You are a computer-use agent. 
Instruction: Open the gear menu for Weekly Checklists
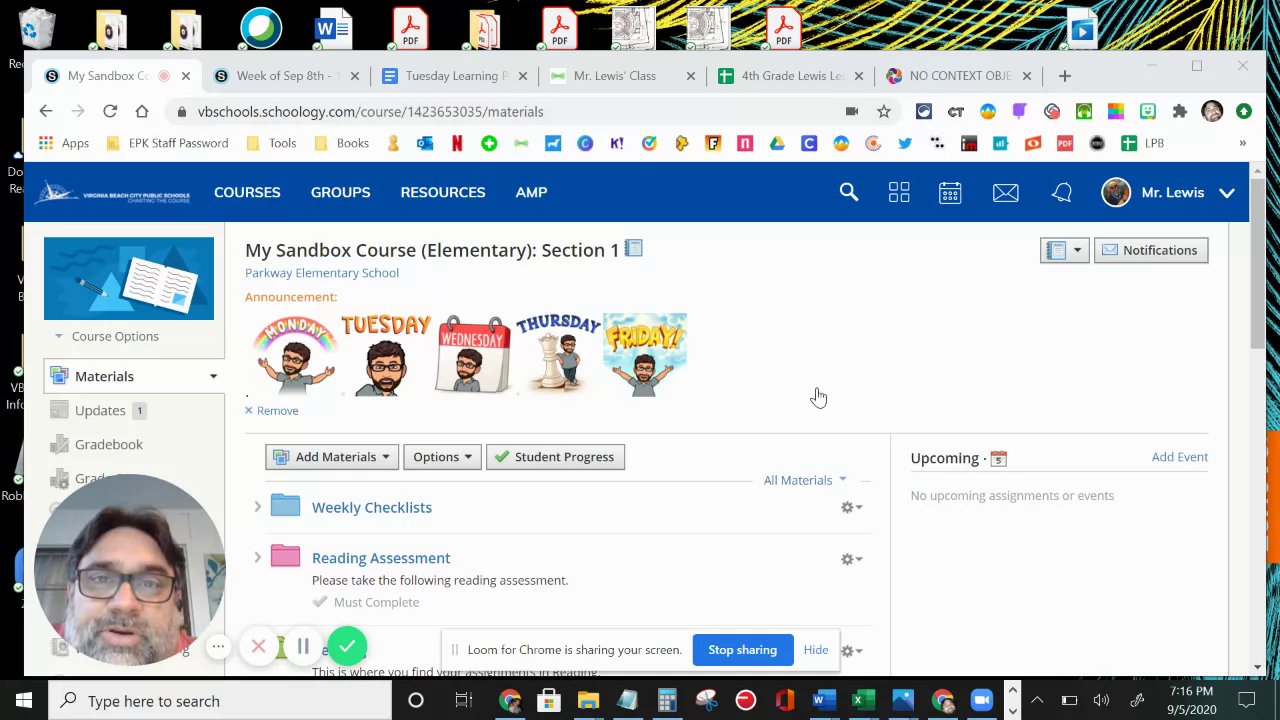[x=851, y=507]
